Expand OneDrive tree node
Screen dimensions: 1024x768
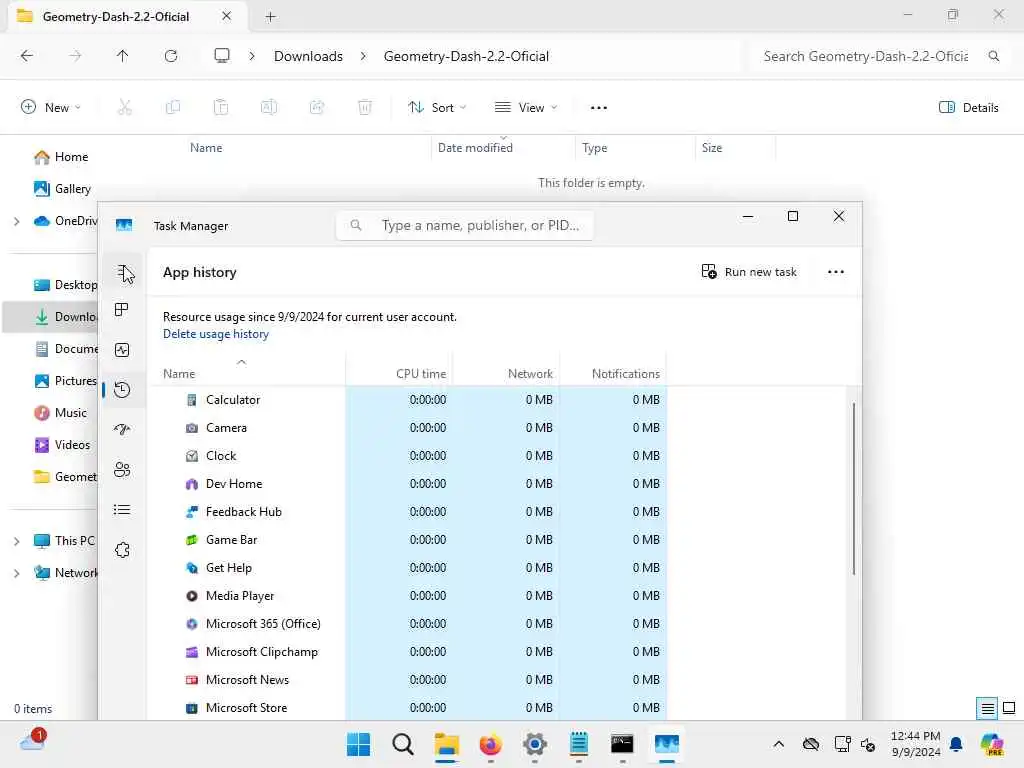16,221
